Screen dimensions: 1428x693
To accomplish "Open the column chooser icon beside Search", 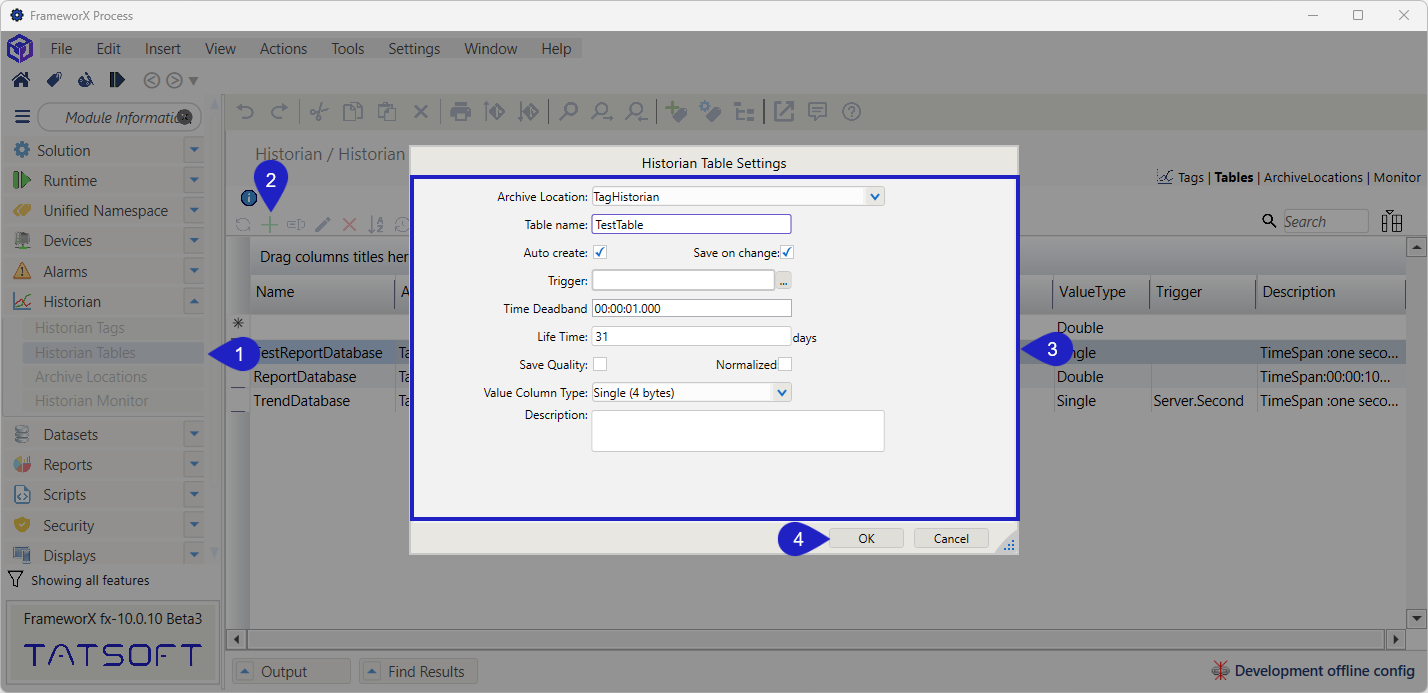I will pos(1391,222).
